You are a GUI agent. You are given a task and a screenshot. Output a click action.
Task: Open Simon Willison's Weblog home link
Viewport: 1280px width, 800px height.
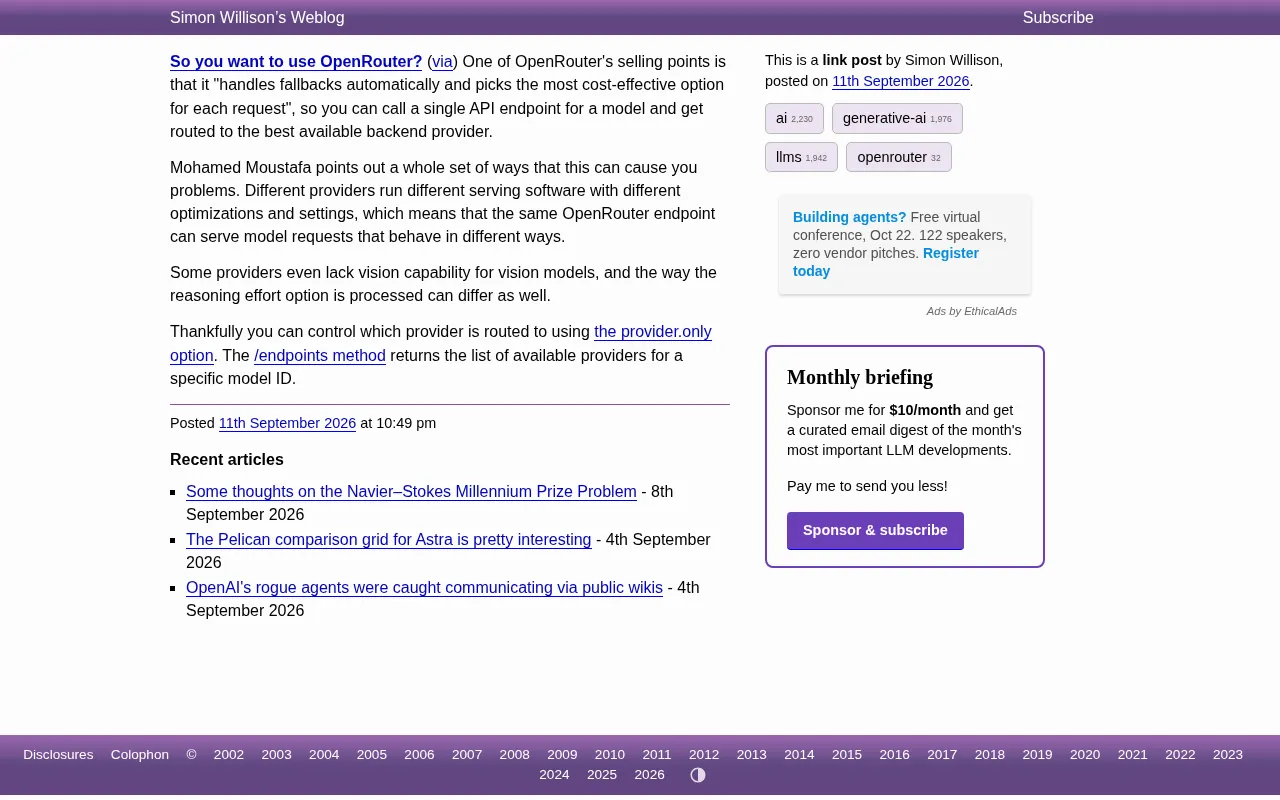pos(257,18)
